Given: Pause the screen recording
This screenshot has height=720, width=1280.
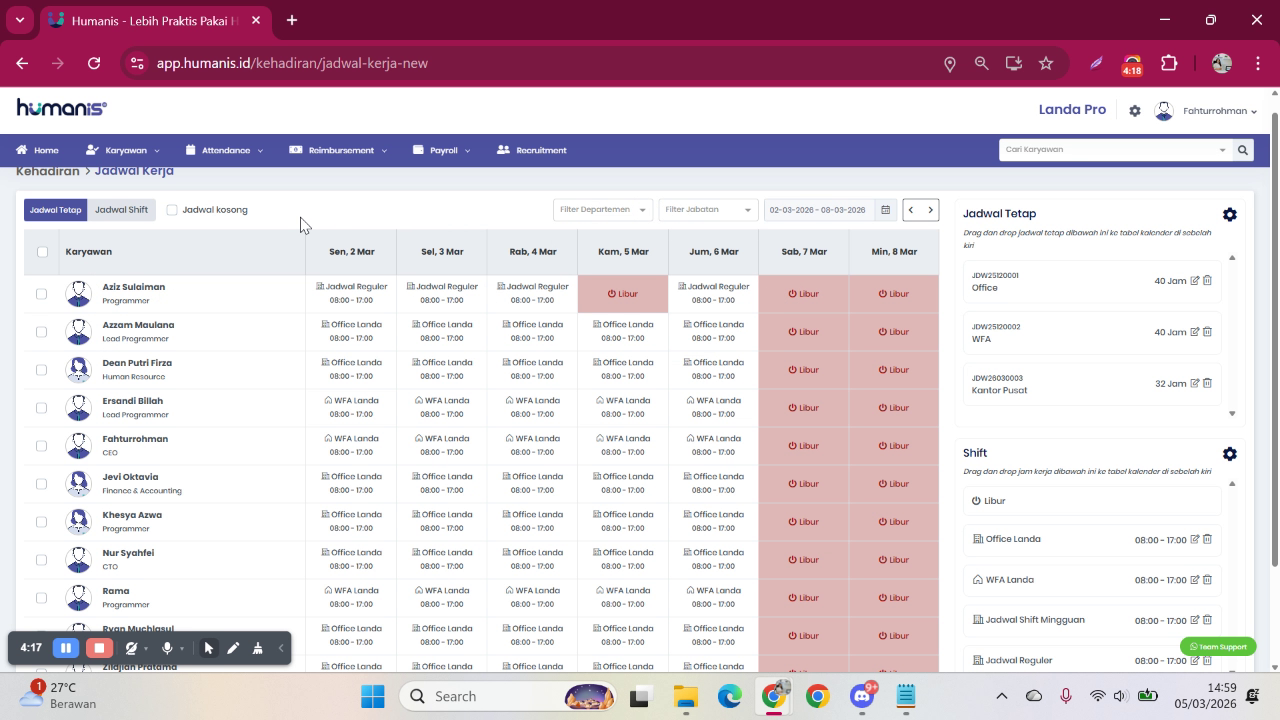Looking at the screenshot, I should coord(66,648).
